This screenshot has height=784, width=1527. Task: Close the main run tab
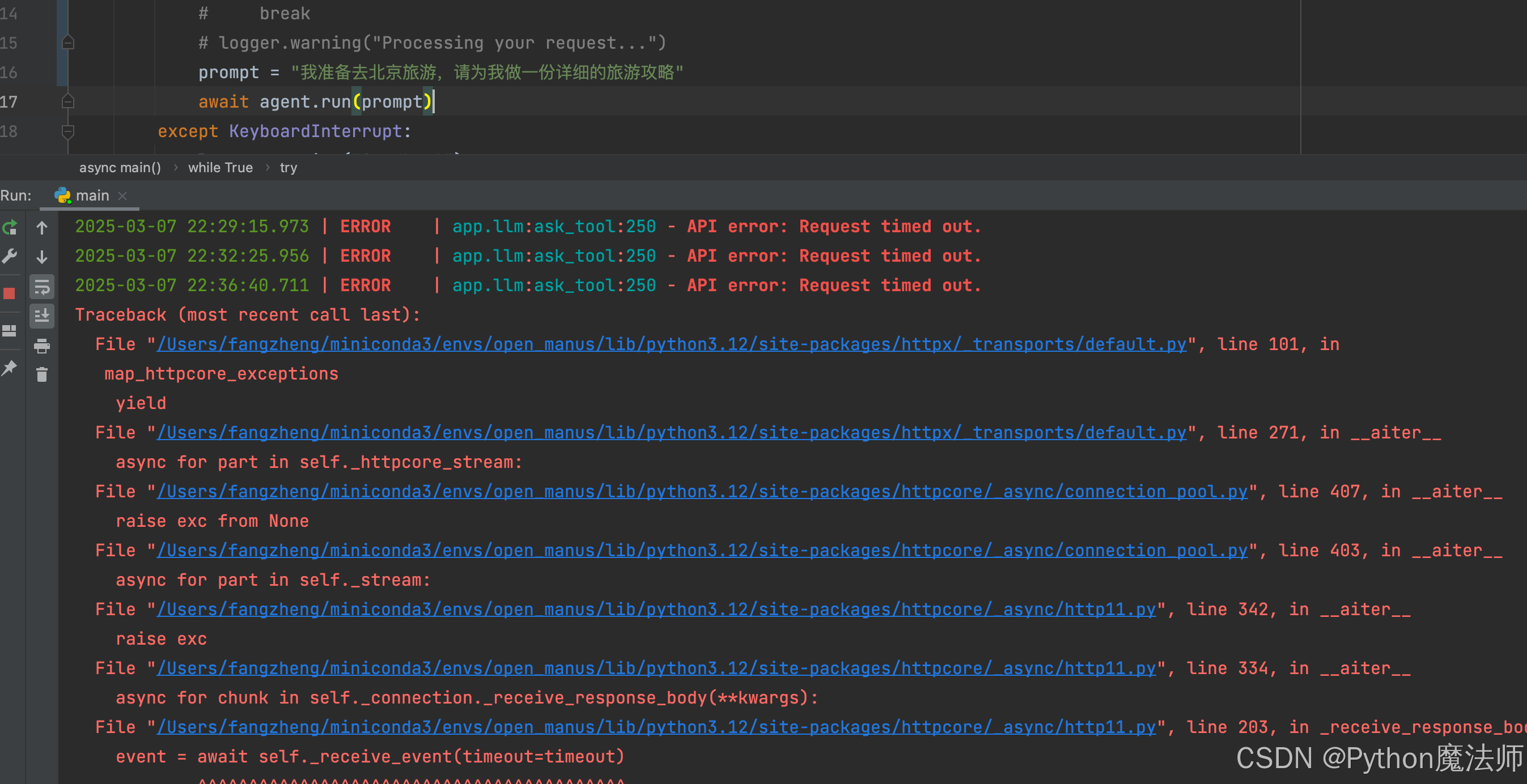click(x=122, y=195)
